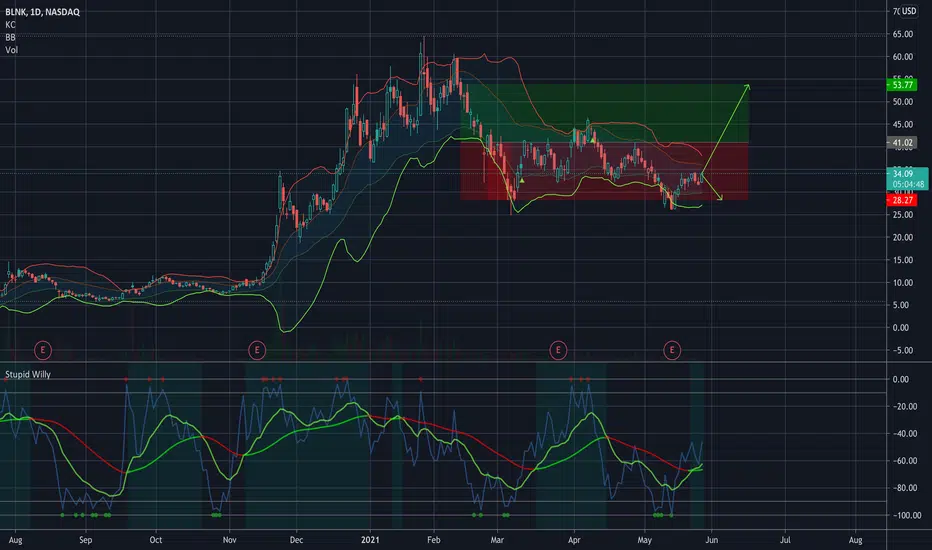Select the Vol indicator label
Screen dimensions: 932x550
click(11, 50)
